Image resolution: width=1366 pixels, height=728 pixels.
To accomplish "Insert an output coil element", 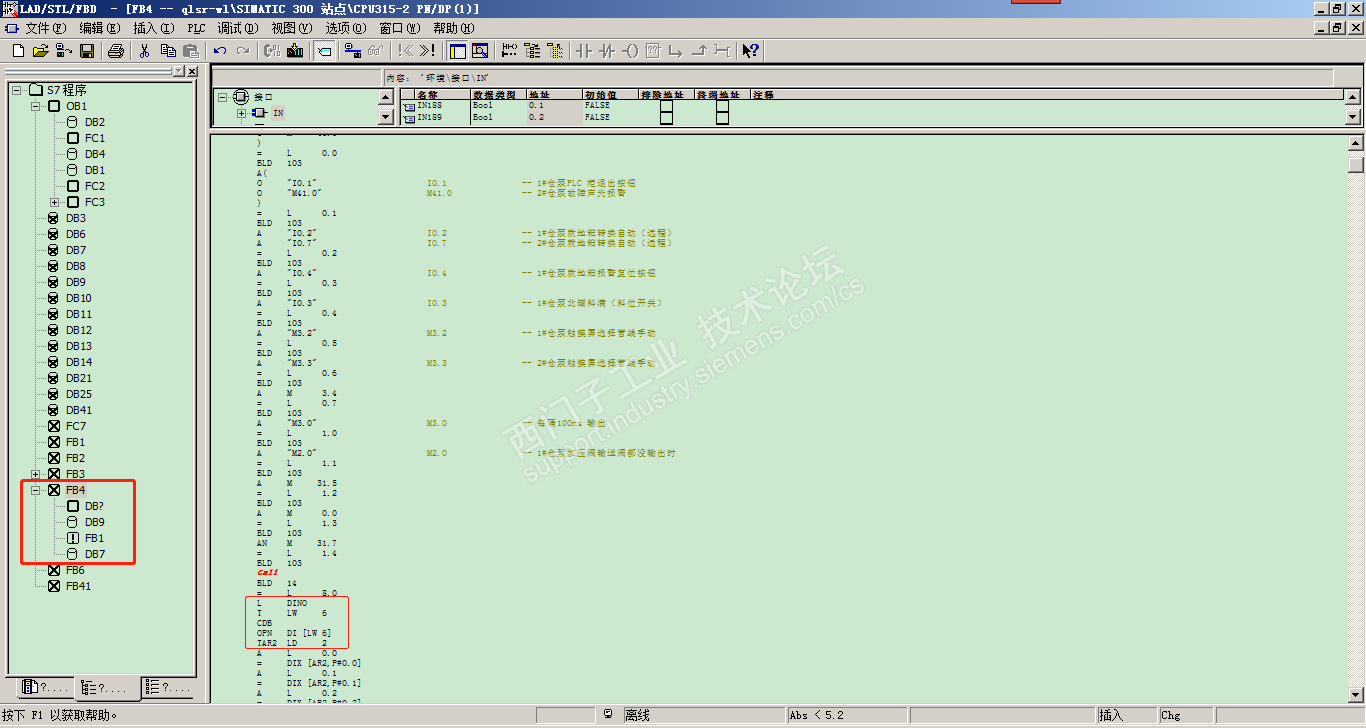I will click(x=630, y=51).
